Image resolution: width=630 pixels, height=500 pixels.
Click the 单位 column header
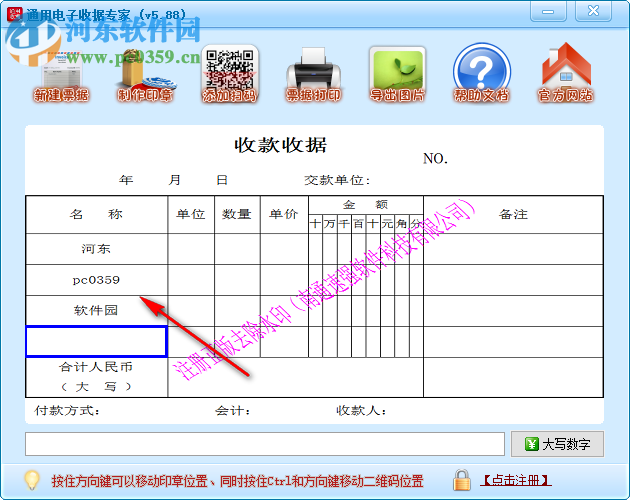point(191,214)
